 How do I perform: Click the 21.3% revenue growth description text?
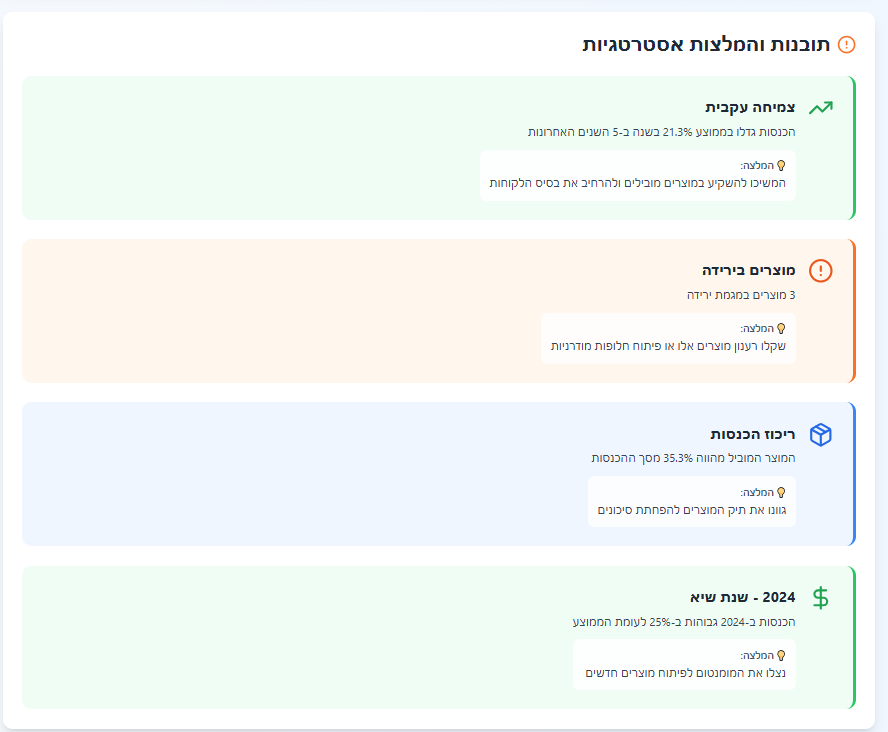click(661, 132)
